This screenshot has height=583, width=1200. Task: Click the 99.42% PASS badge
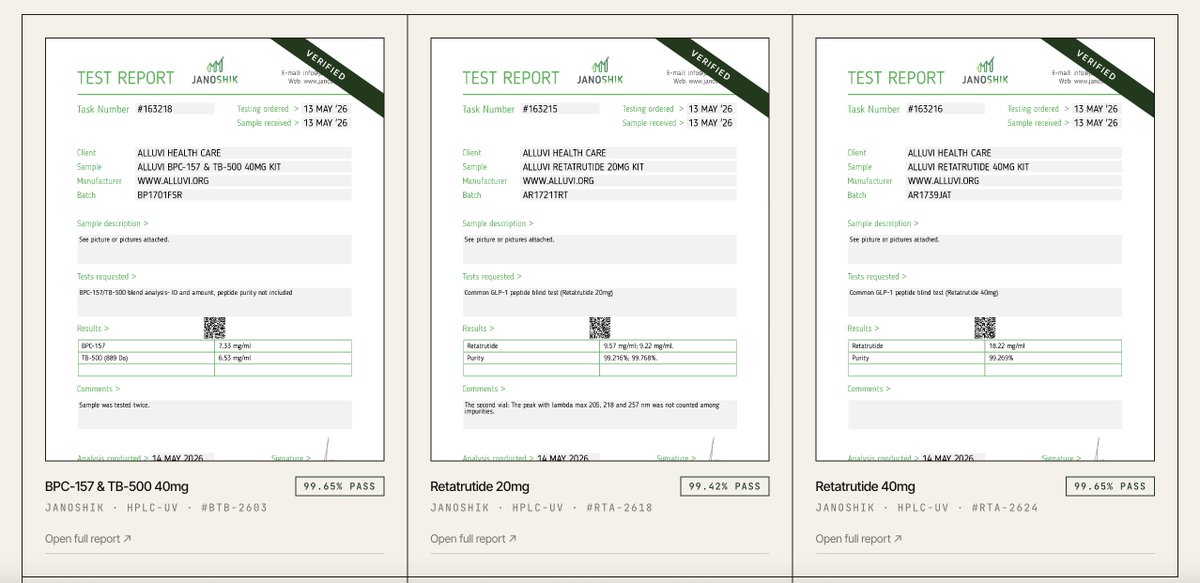tap(725, 487)
